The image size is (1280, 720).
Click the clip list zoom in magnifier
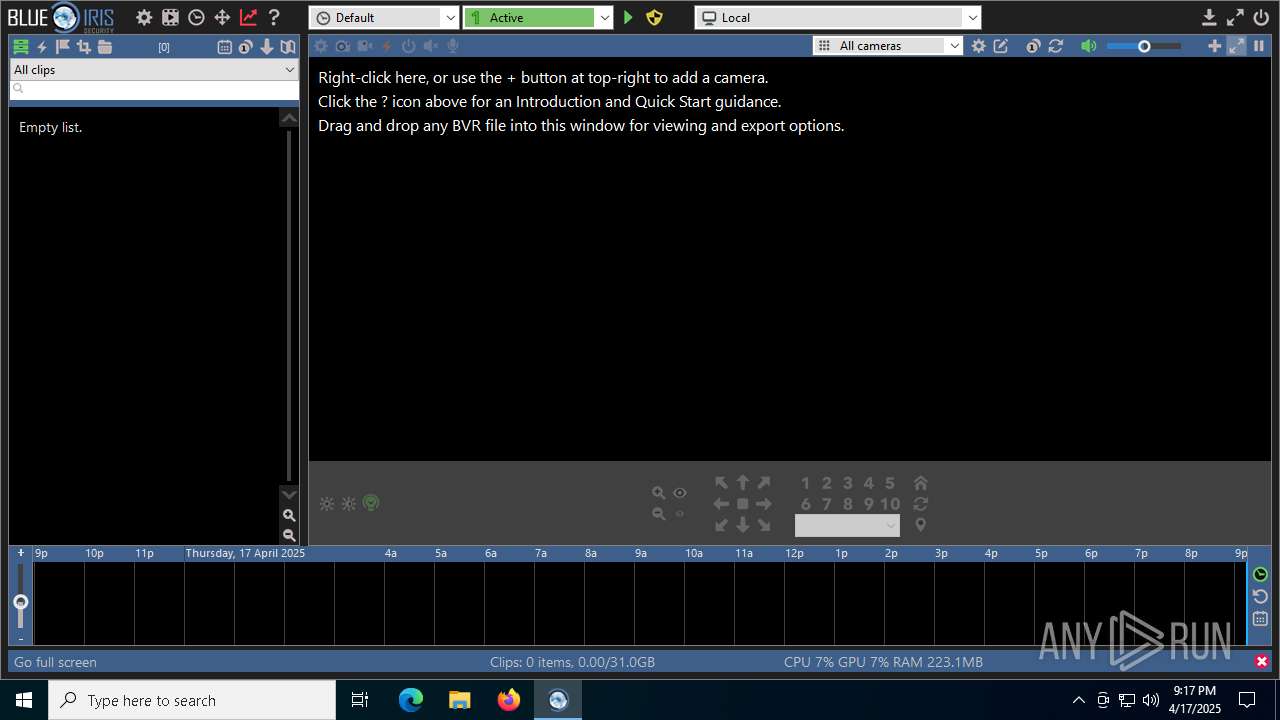(289, 516)
